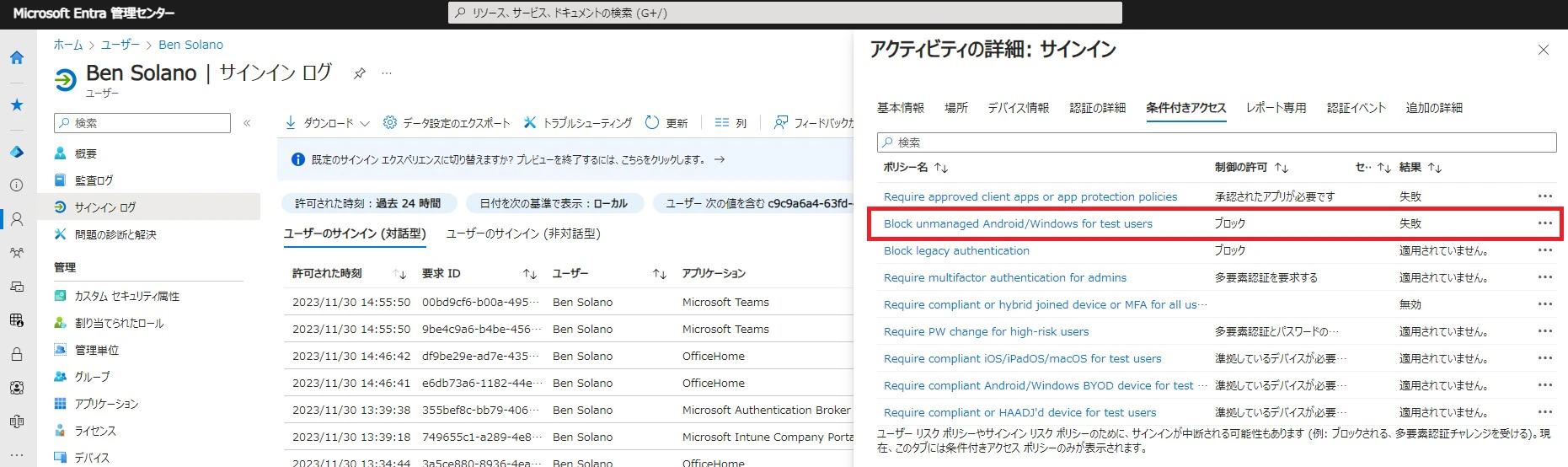The height and width of the screenshot is (467, 1568).
Task: Sort by ポリシー名 column arrows
Action: (x=941, y=168)
